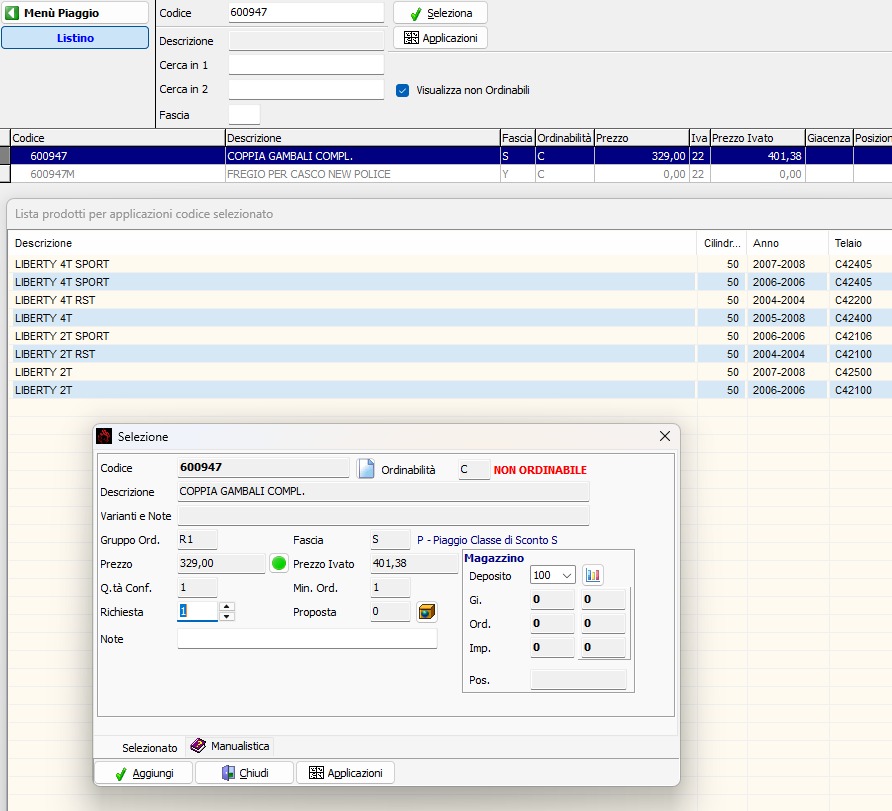Switch to the Manualistica tab
This screenshot has width=892, height=811.
coord(230,746)
